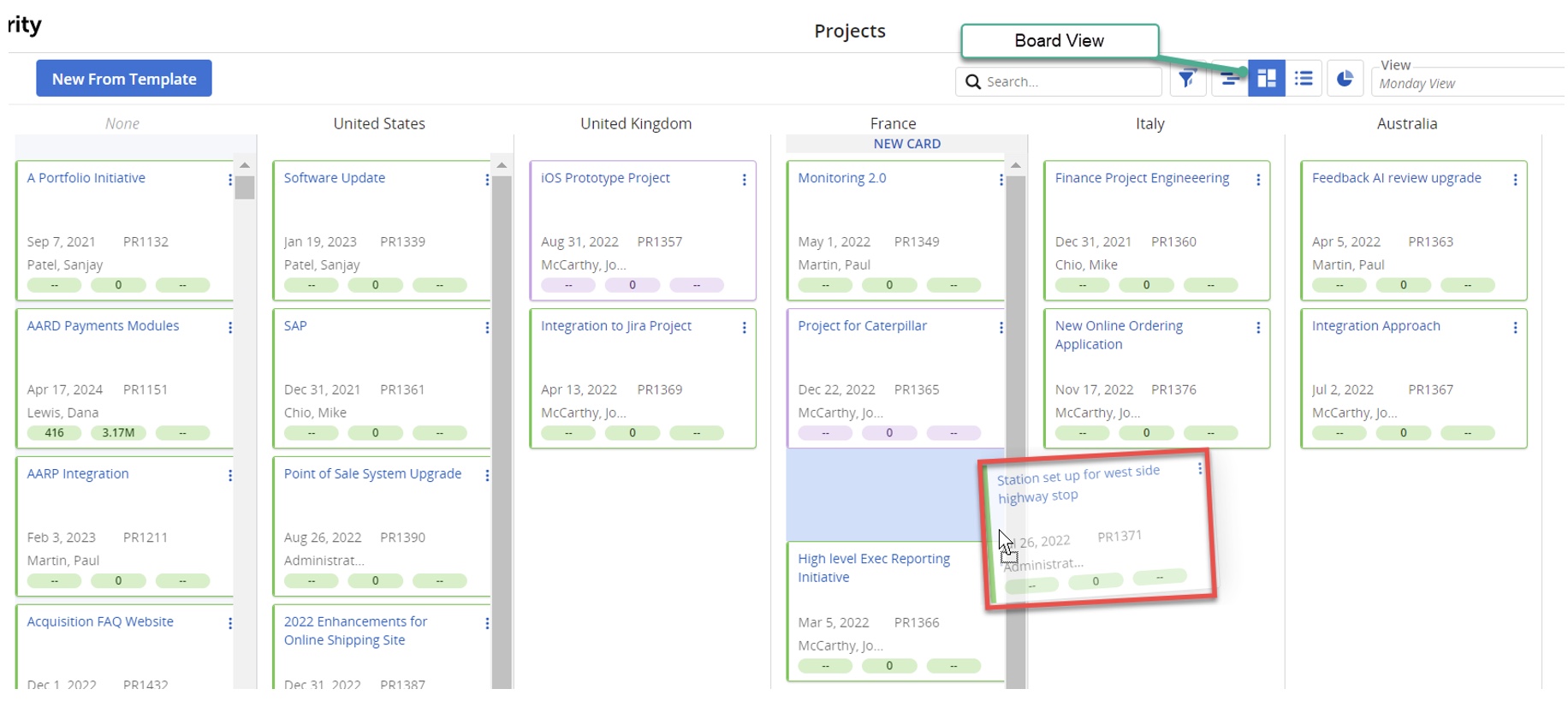The width and height of the screenshot is (1568, 707).
Task: Click the 3.17M pill on AARD Payments card
Action: coord(118,433)
